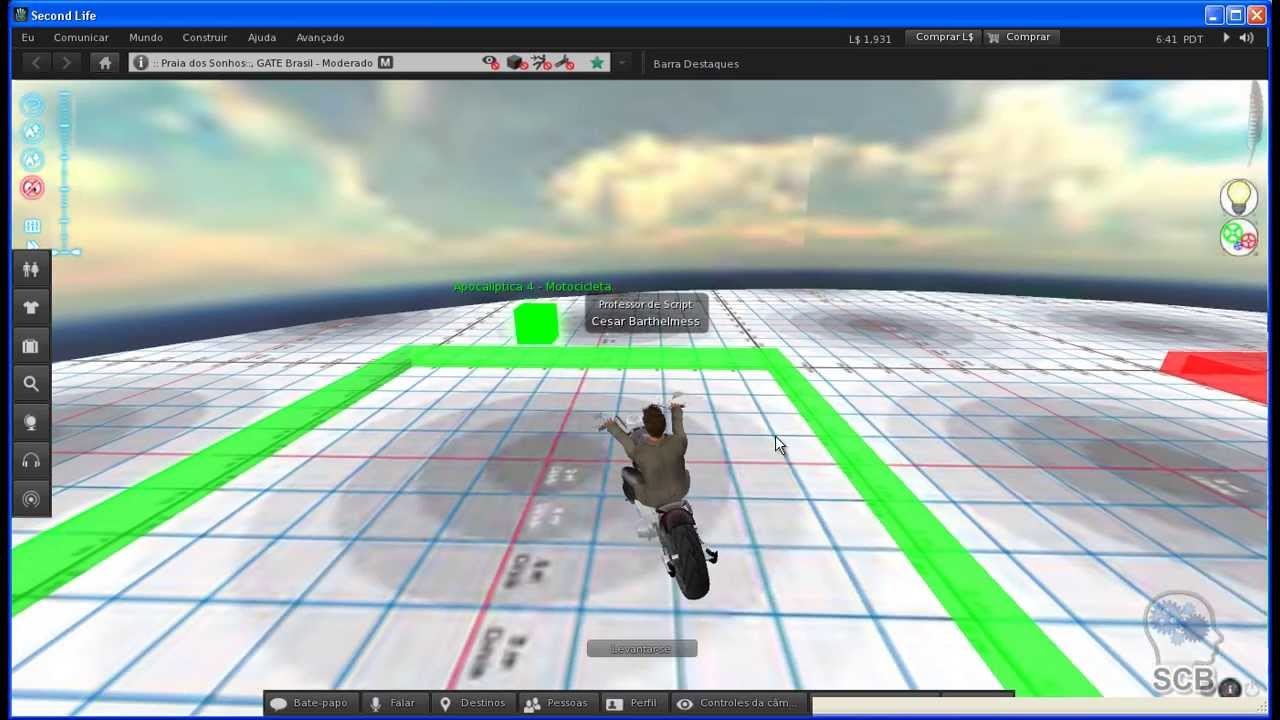Viewport: 1280px width, 720px height.
Task: Open the concentric circles icon at the sidebar bottom
Action: (31, 499)
